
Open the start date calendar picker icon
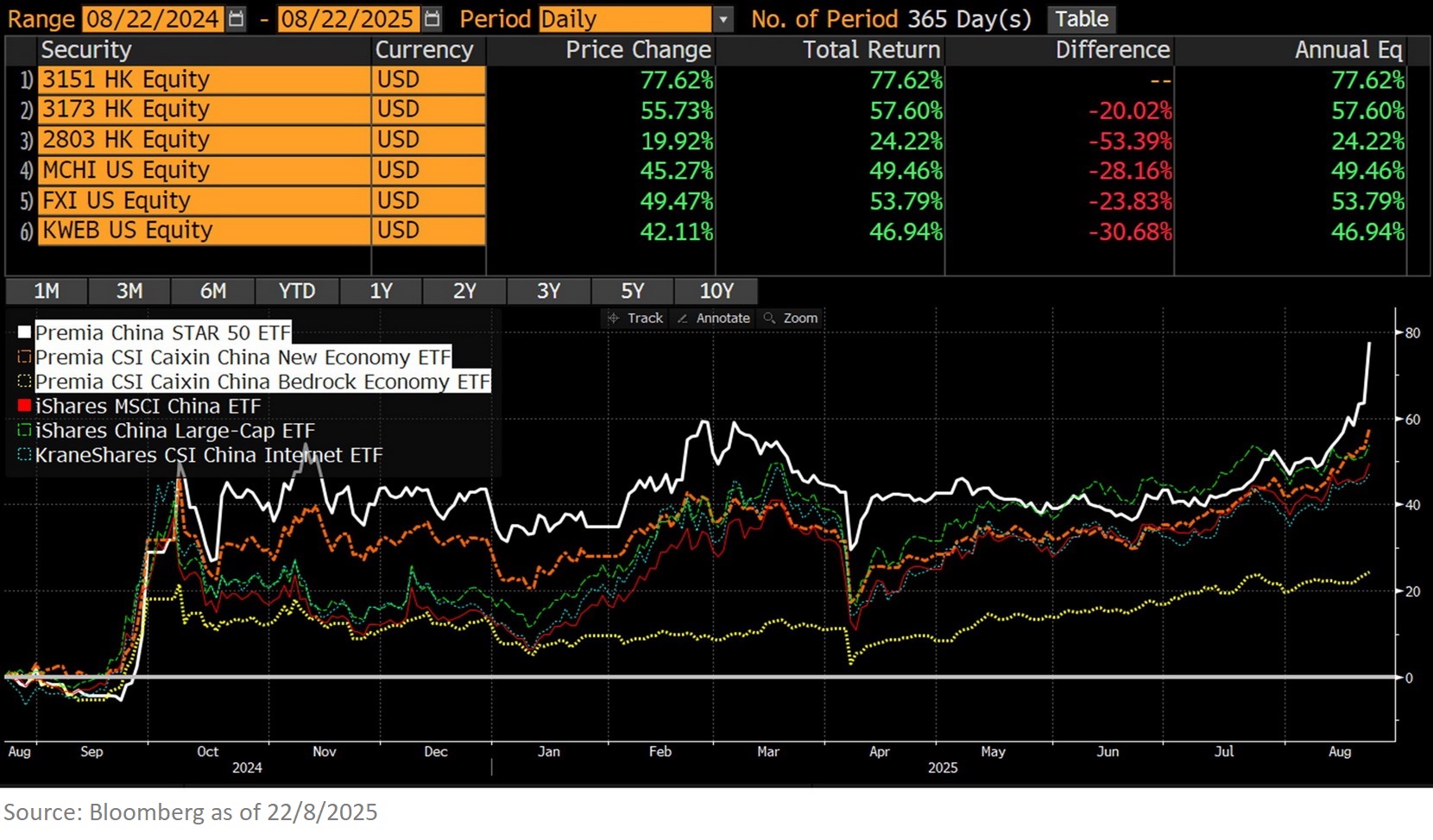coord(236,19)
